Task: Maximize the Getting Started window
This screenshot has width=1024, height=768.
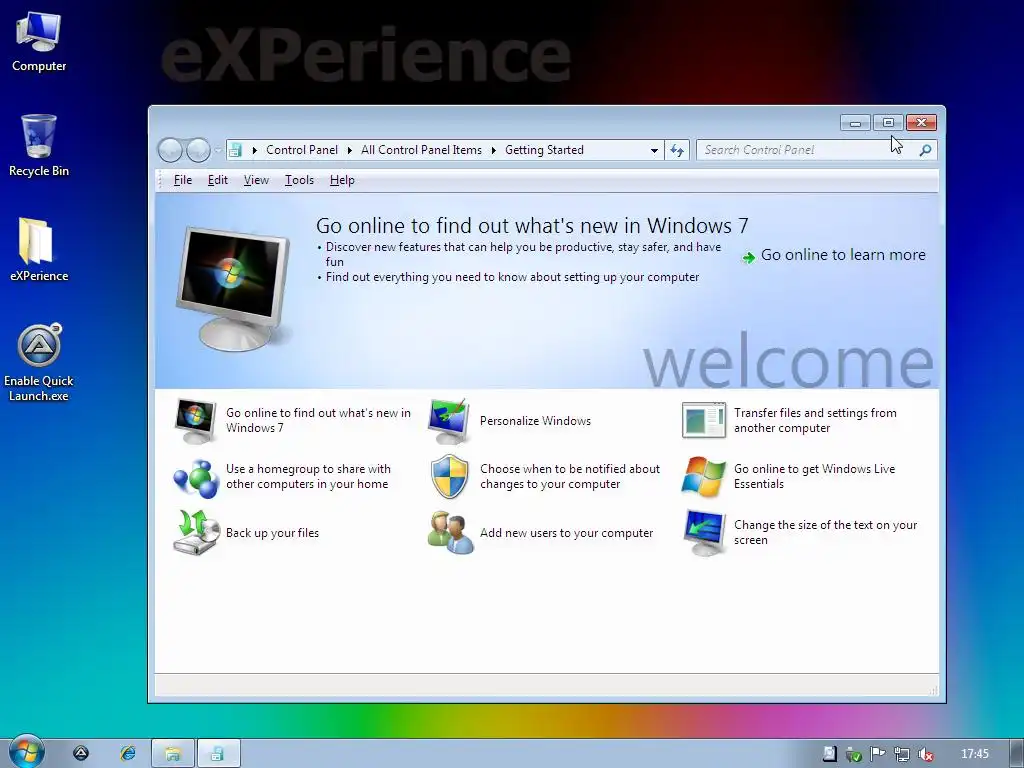Action: pos(888,122)
